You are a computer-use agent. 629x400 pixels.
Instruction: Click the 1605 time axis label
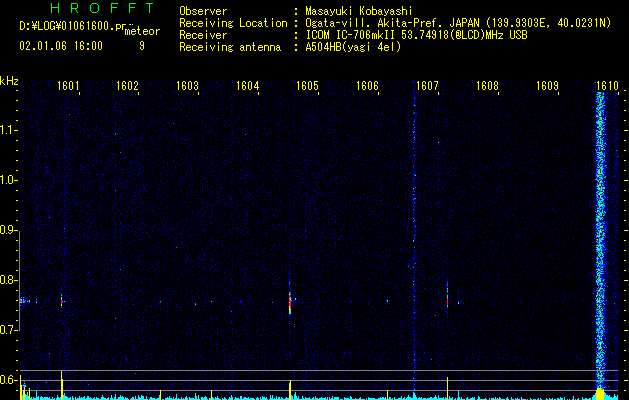pos(307,86)
